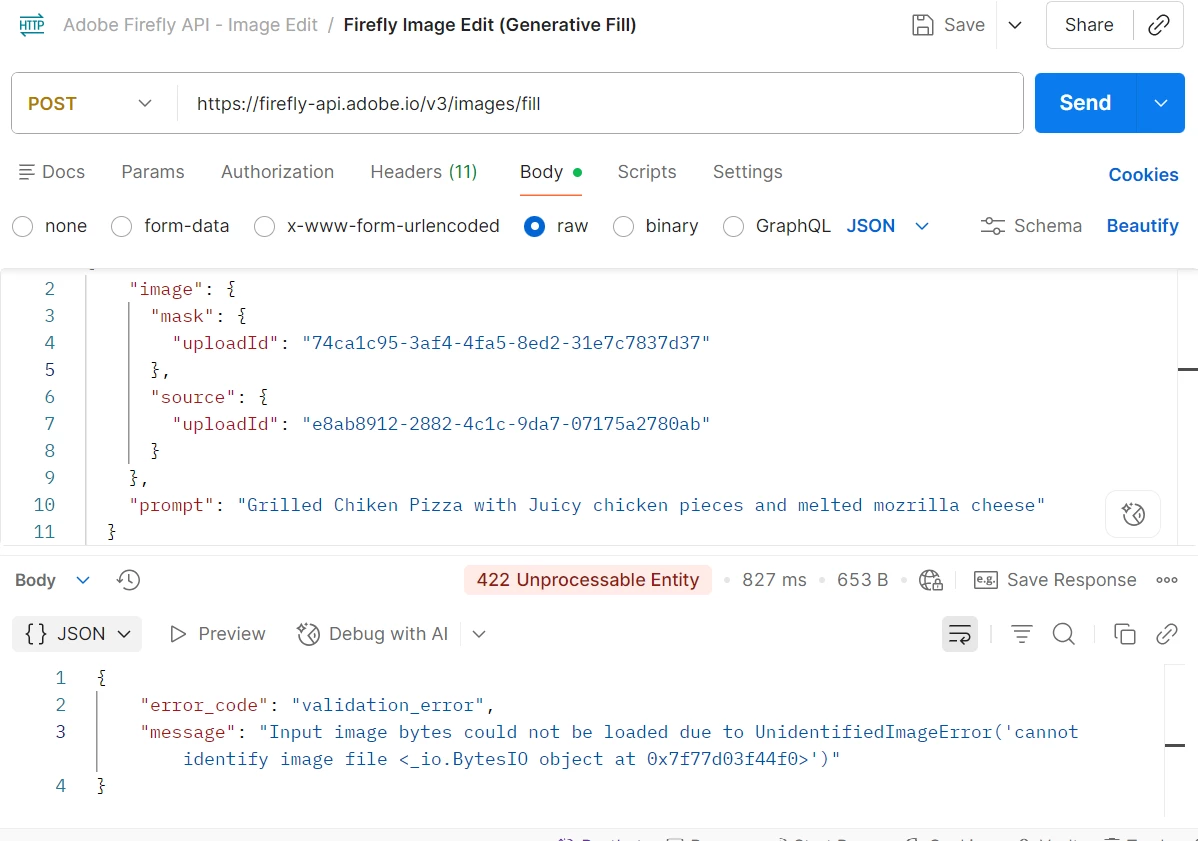The height and width of the screenshot is (841, 1198).
Task: Open the POST method dropdown
Action: click(x=91, y=103)
